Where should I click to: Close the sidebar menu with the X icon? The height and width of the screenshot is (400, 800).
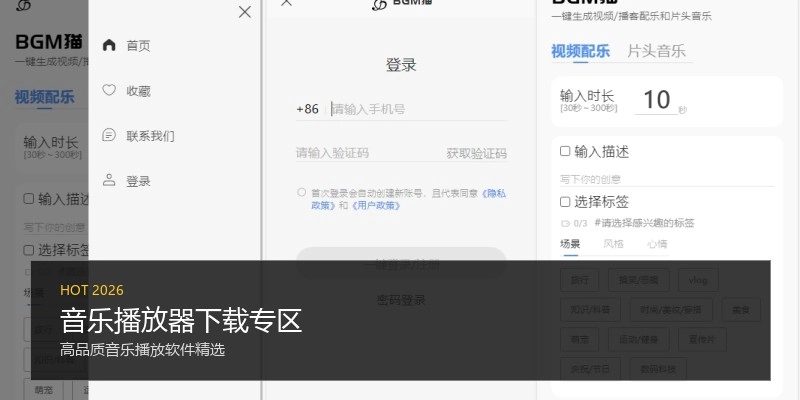tap(245, 12)
